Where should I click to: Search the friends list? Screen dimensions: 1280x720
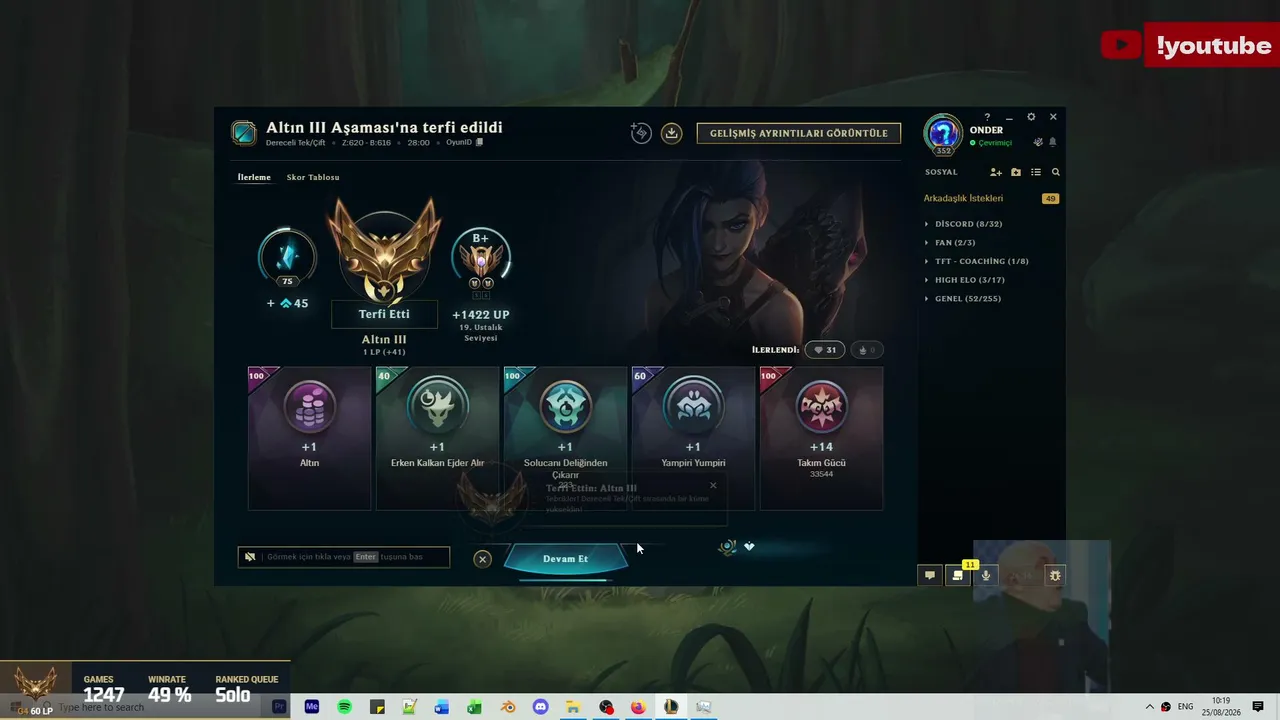(1055, 172)
